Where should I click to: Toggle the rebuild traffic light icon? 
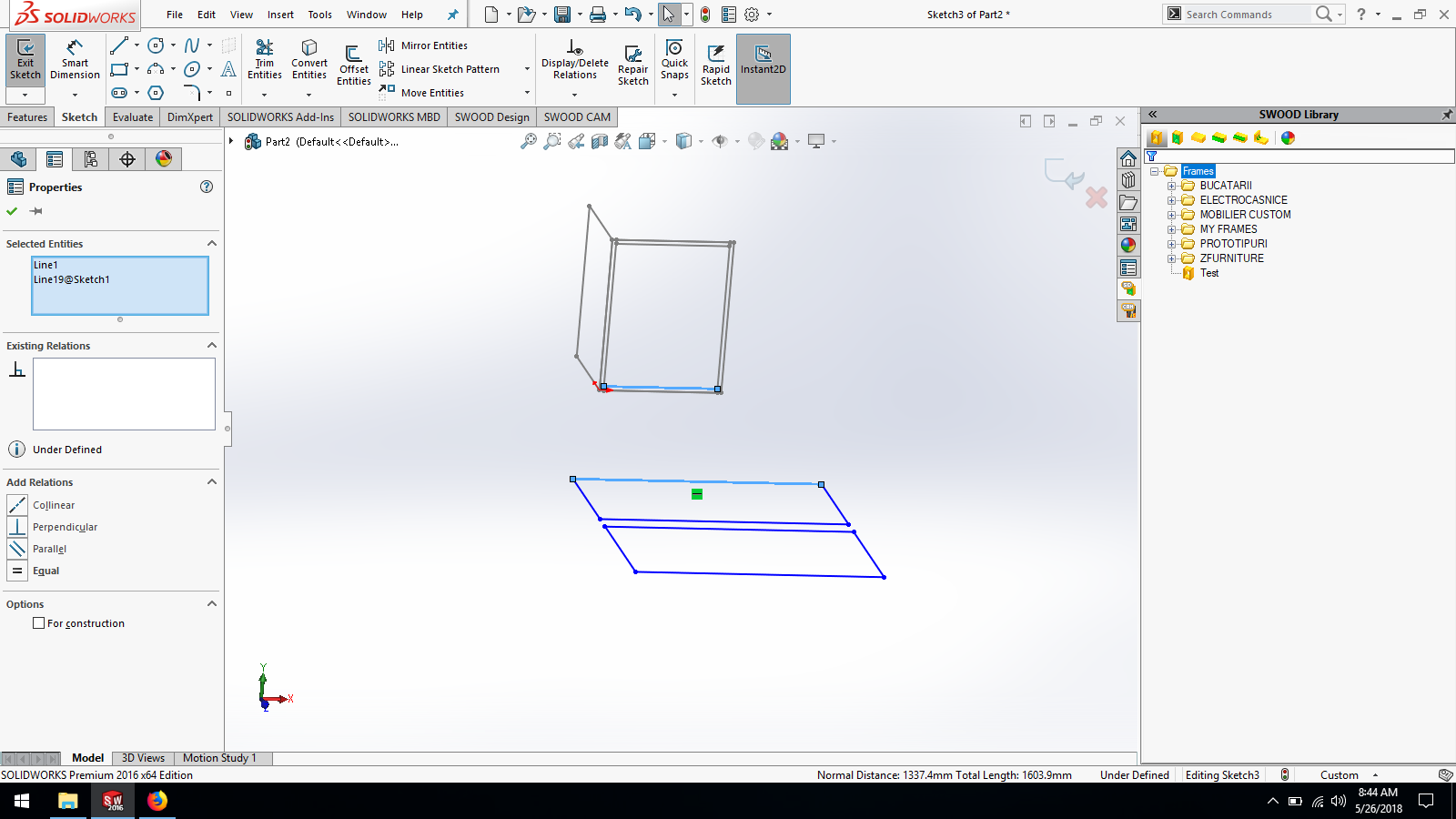coord(705,15)
